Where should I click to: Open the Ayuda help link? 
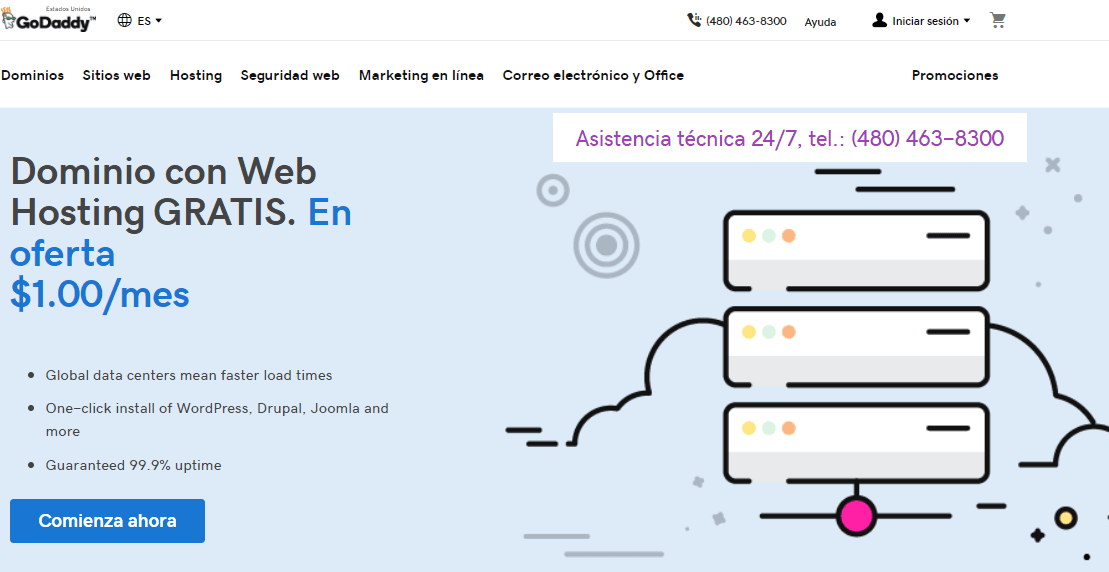(x=820, y=22)
